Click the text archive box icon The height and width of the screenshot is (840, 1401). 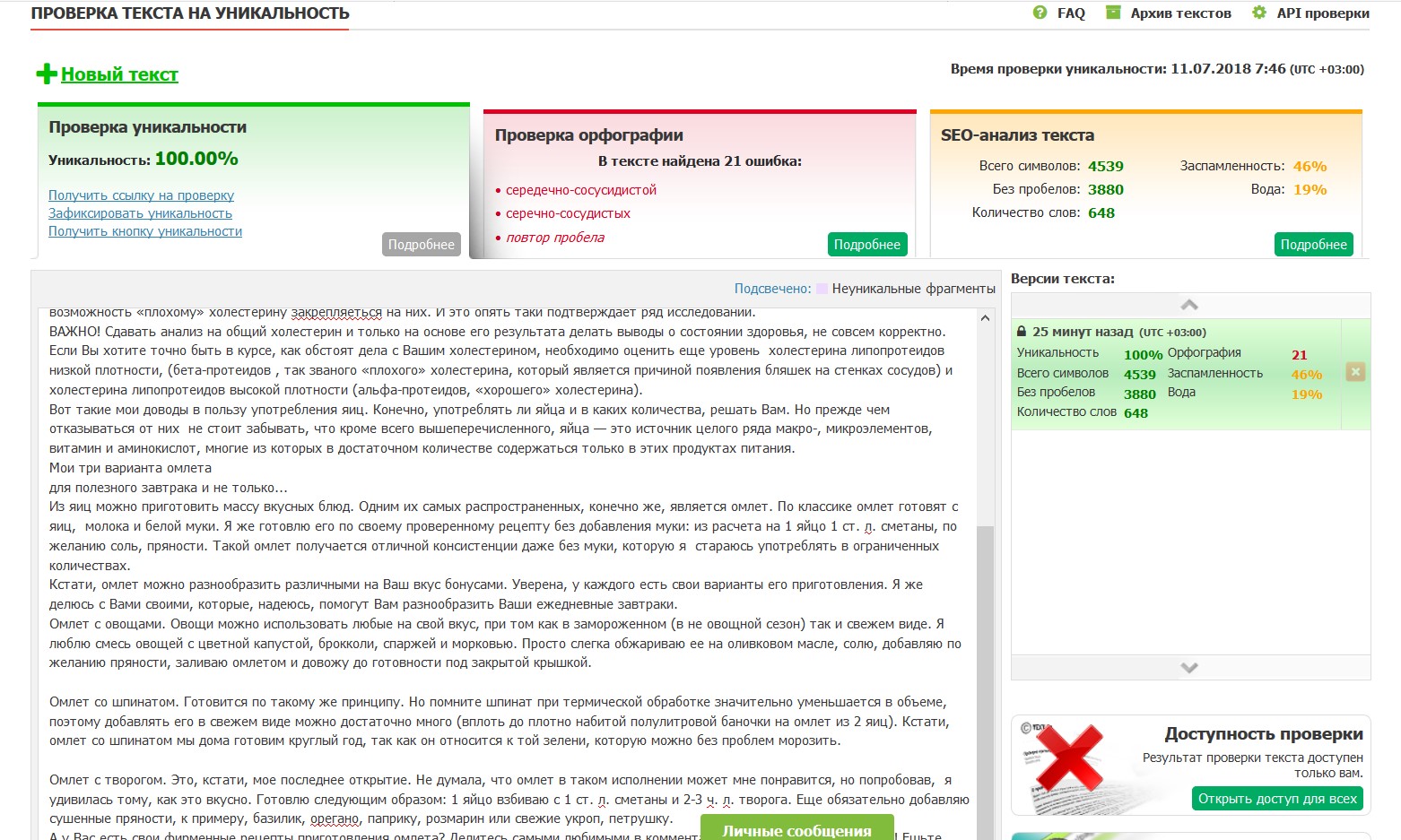coord(1113,13)
